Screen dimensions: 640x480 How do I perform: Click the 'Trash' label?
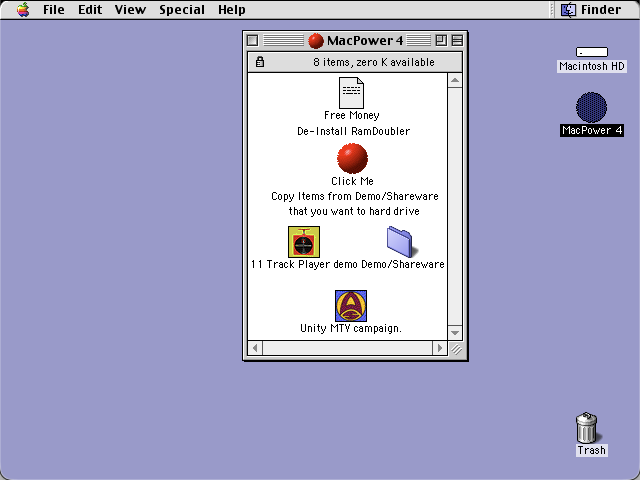point(591,450)
